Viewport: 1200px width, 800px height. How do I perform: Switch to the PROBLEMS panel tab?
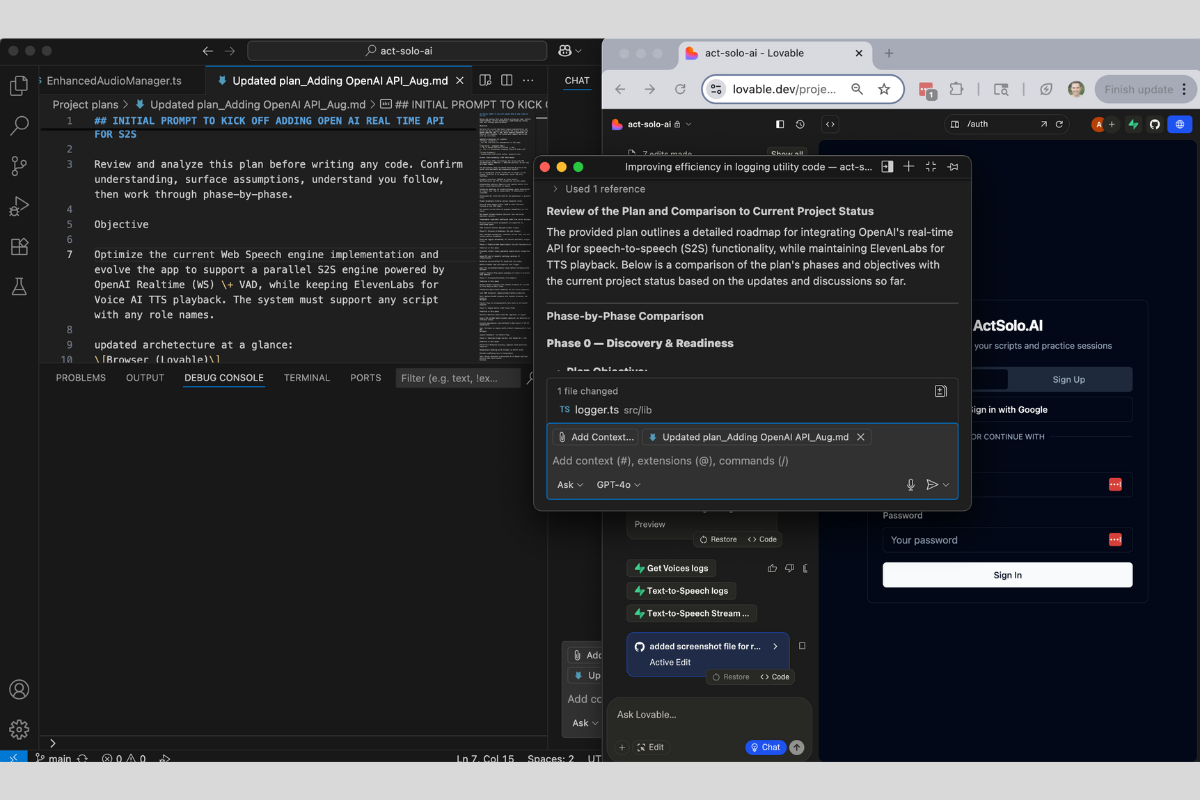(80, 378)
